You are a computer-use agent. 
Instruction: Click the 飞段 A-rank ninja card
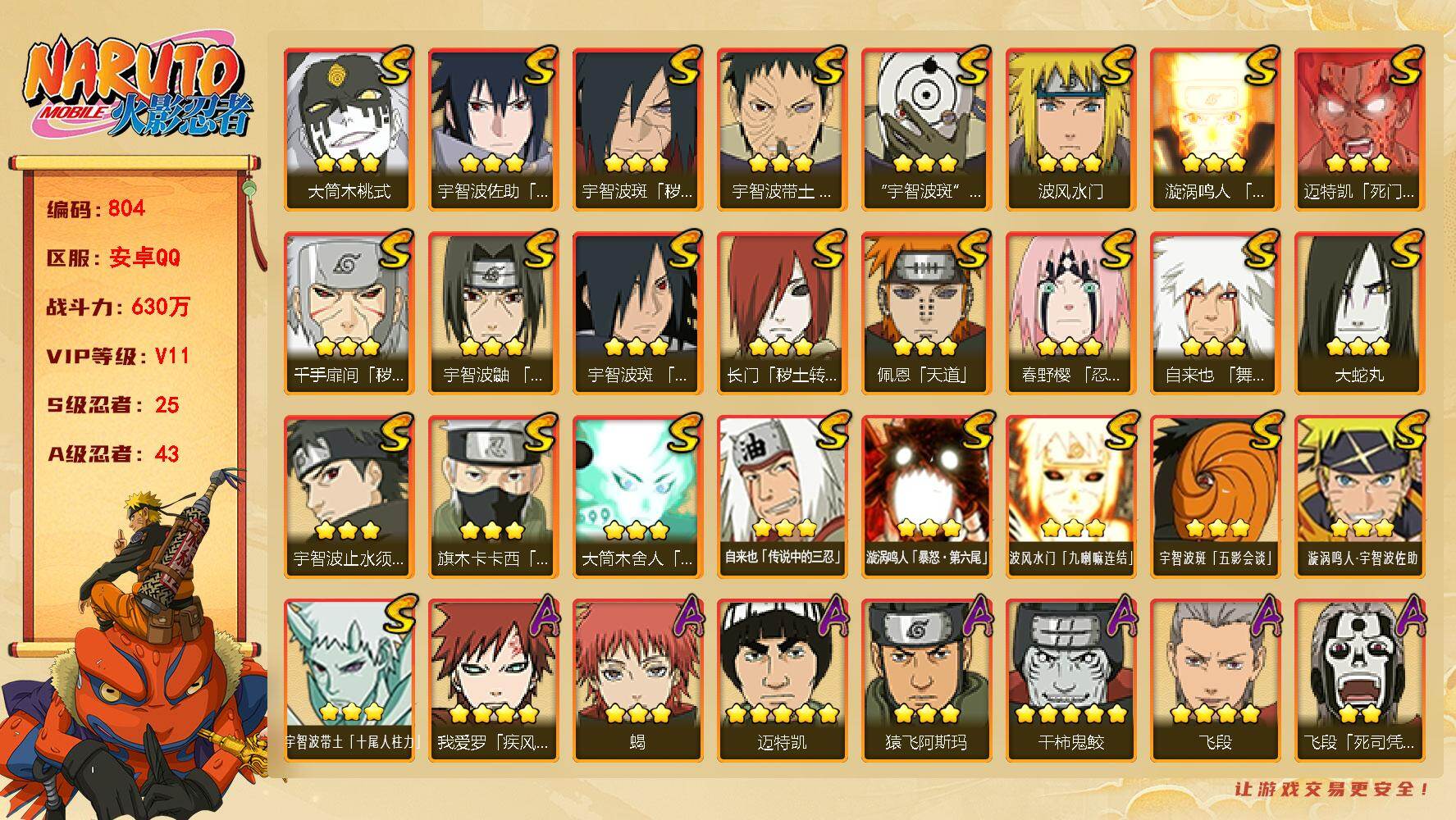pos(1215,681)
